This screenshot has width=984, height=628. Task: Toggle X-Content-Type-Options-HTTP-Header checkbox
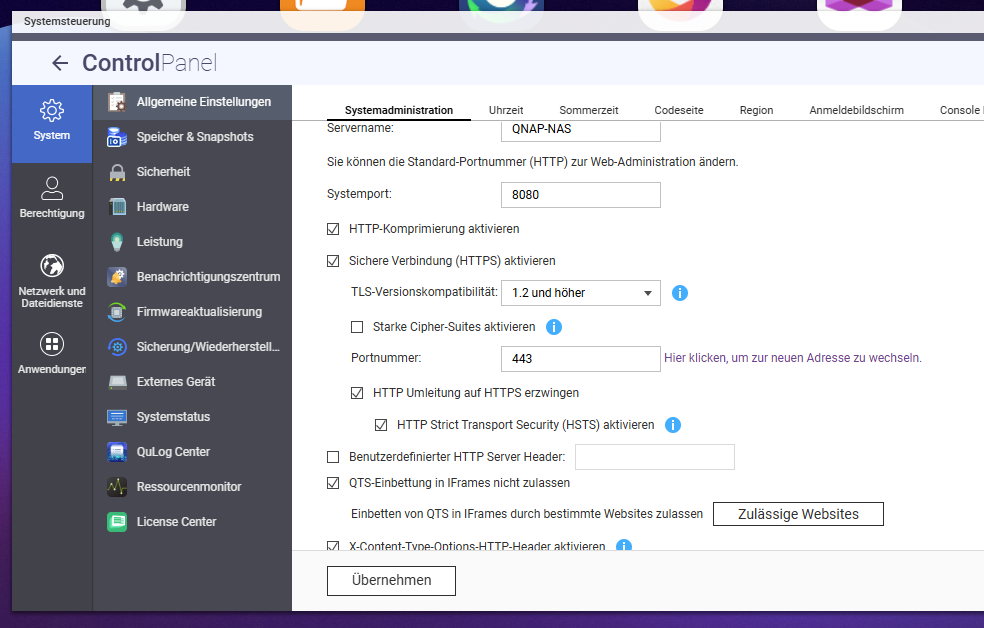[333, 546]
